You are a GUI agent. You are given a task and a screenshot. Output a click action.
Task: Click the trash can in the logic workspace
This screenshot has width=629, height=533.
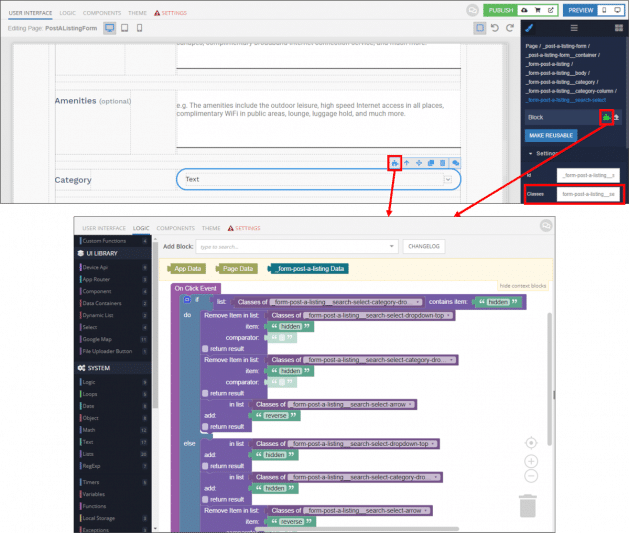point(528,506)
